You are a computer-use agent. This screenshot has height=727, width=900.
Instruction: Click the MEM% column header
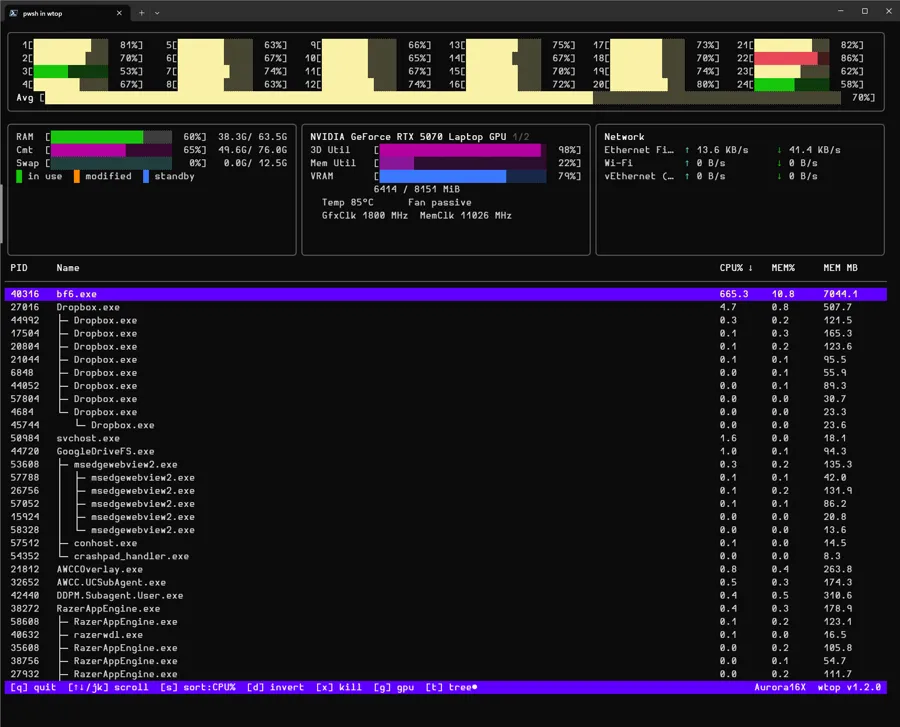(783, 267)
